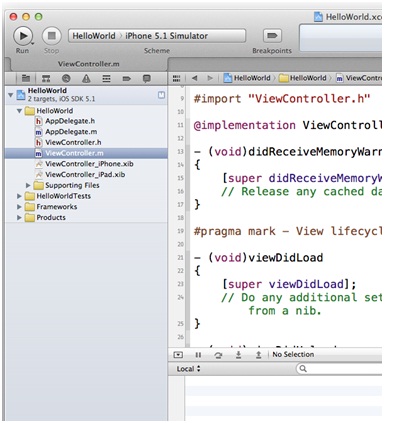417x423 pixels.
Task: Open Run button options arrow
Action: pos(33,44)
